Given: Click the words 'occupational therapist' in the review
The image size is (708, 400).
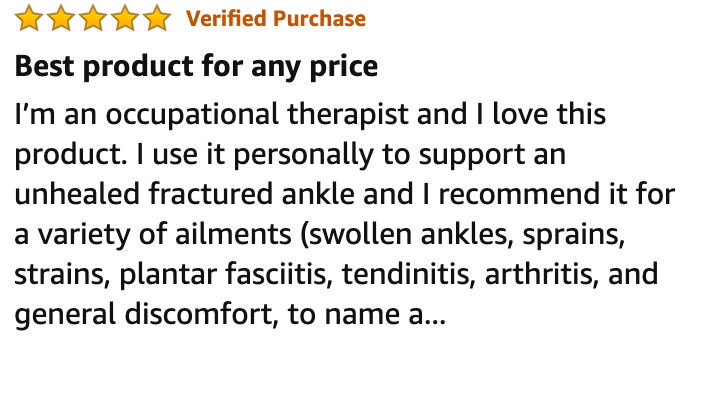Looking at the screenshot, I should (257, 115).
